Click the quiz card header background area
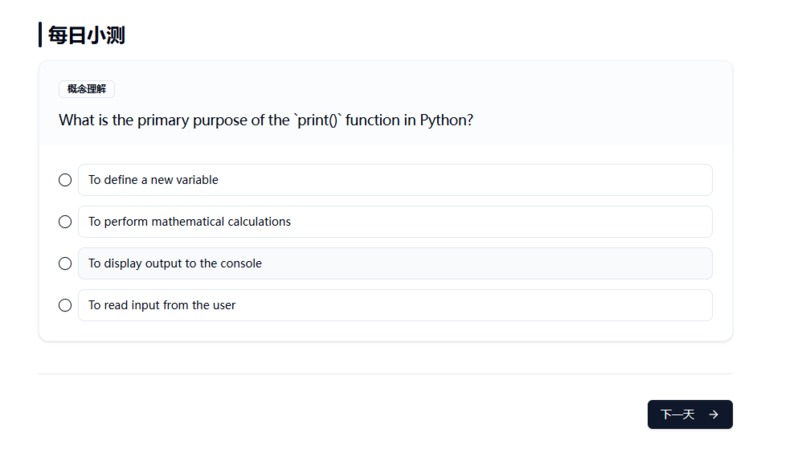Screen dimensions: 806x453 coord(386,103)
